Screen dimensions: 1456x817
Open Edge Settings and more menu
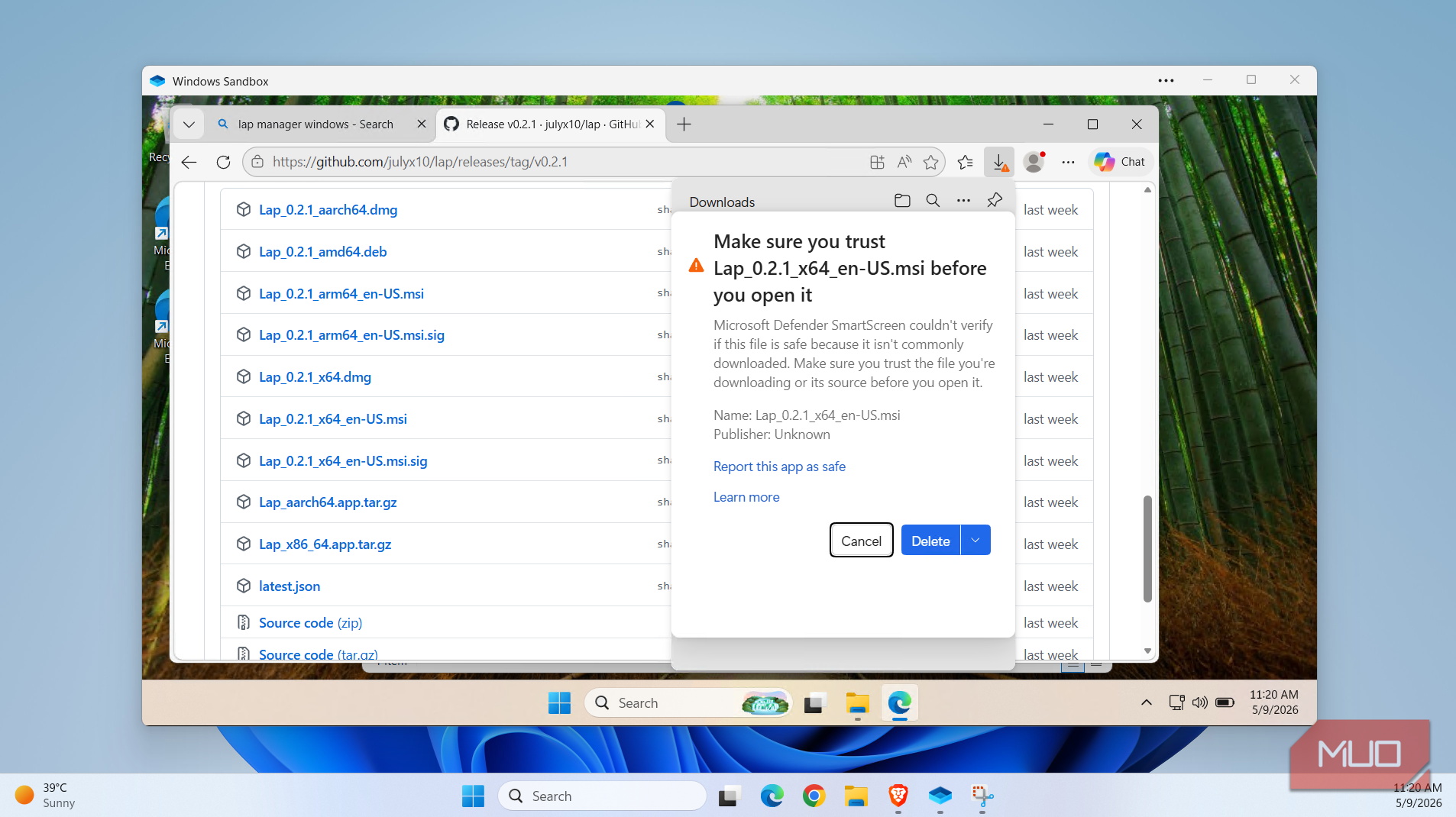tap(1068, 162)
